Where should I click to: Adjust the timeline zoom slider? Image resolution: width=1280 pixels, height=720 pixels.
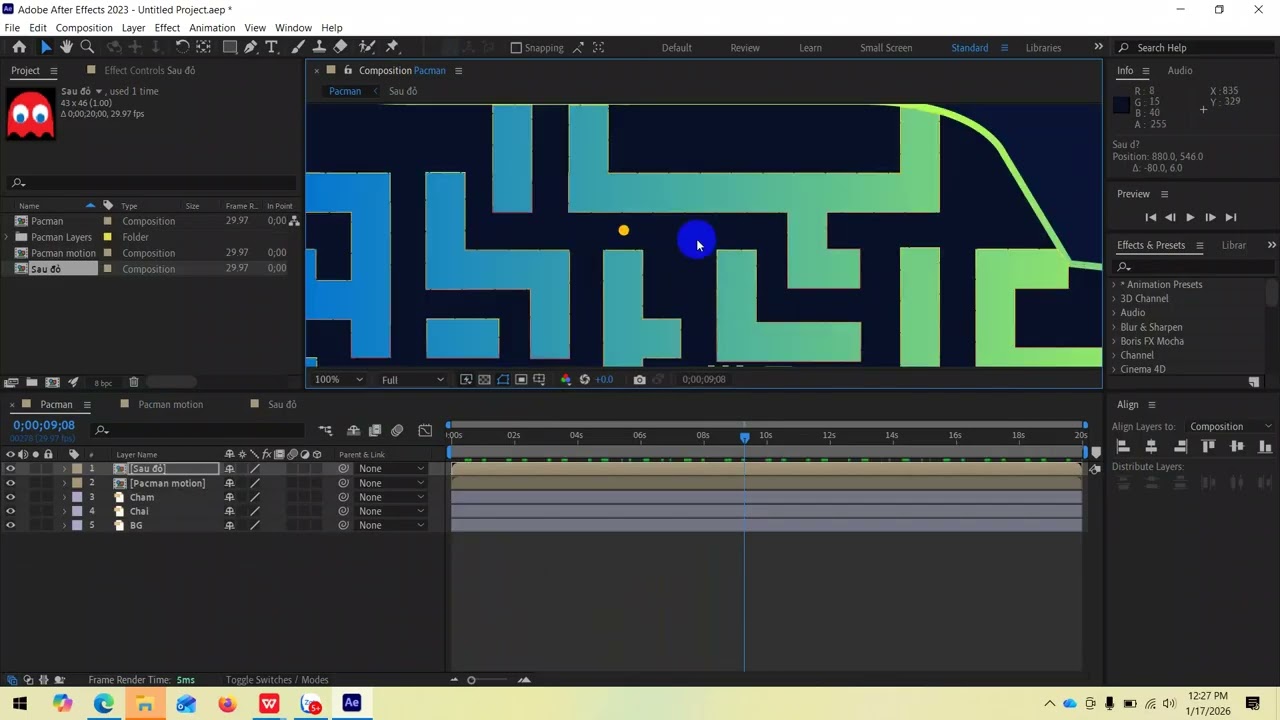[x=472, y=680]
